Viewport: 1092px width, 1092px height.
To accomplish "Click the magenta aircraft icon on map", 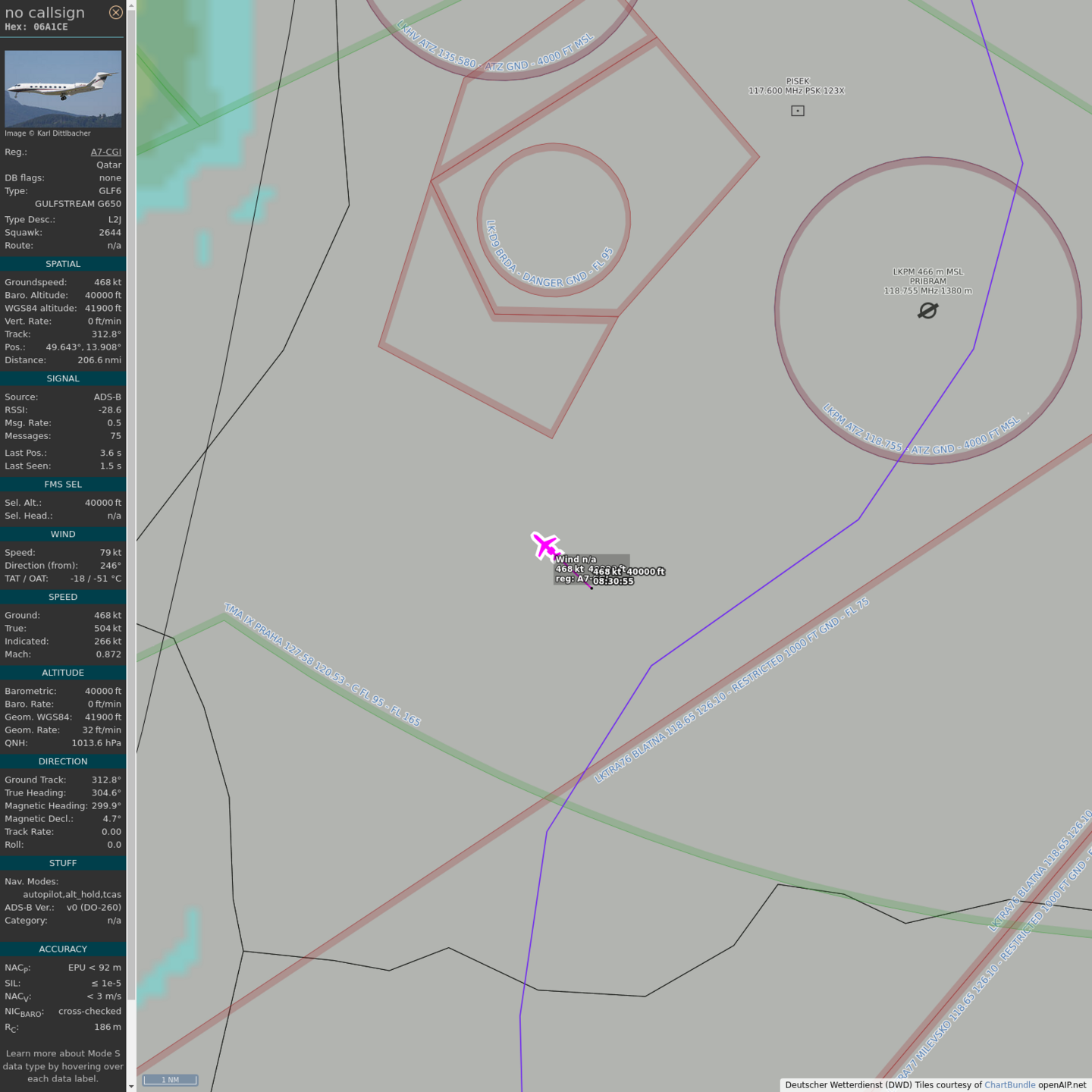I will coord(545,545).
